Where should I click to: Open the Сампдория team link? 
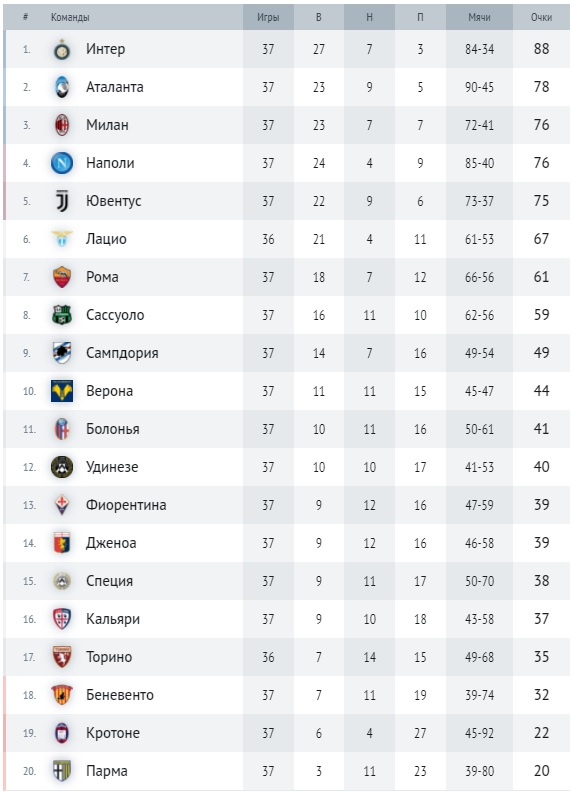pyautogui.click(x=122, y=353)
